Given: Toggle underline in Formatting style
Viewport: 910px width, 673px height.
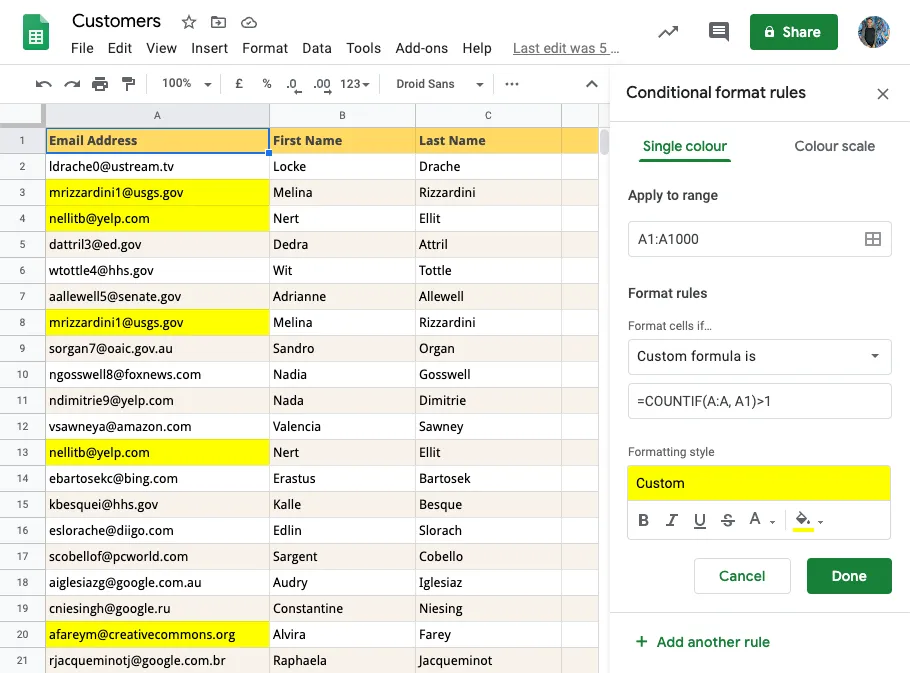Looking at the screenshot, I should pos(699,520).
